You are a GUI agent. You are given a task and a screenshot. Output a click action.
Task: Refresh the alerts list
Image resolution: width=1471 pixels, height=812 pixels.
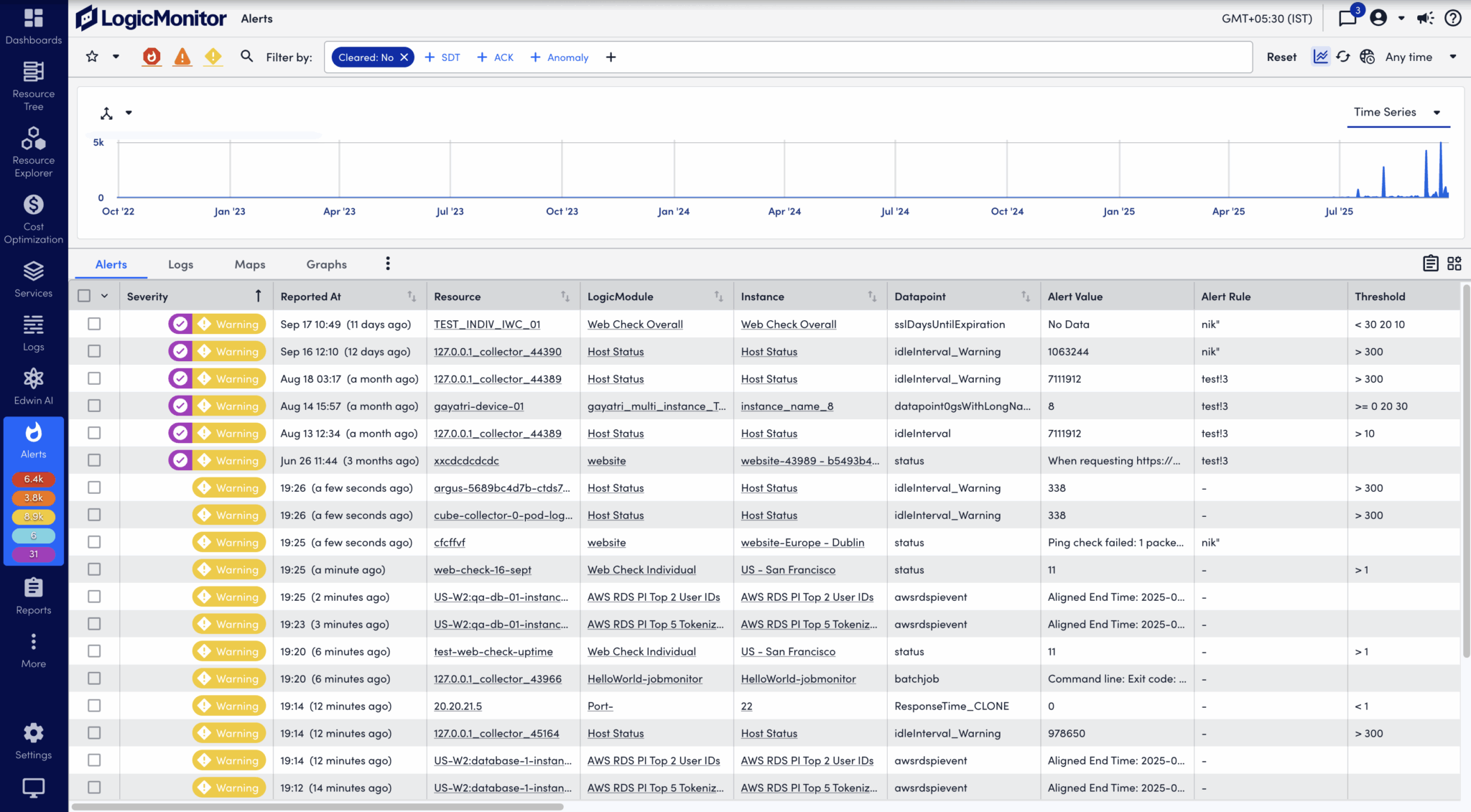(x=1344, y=56)
